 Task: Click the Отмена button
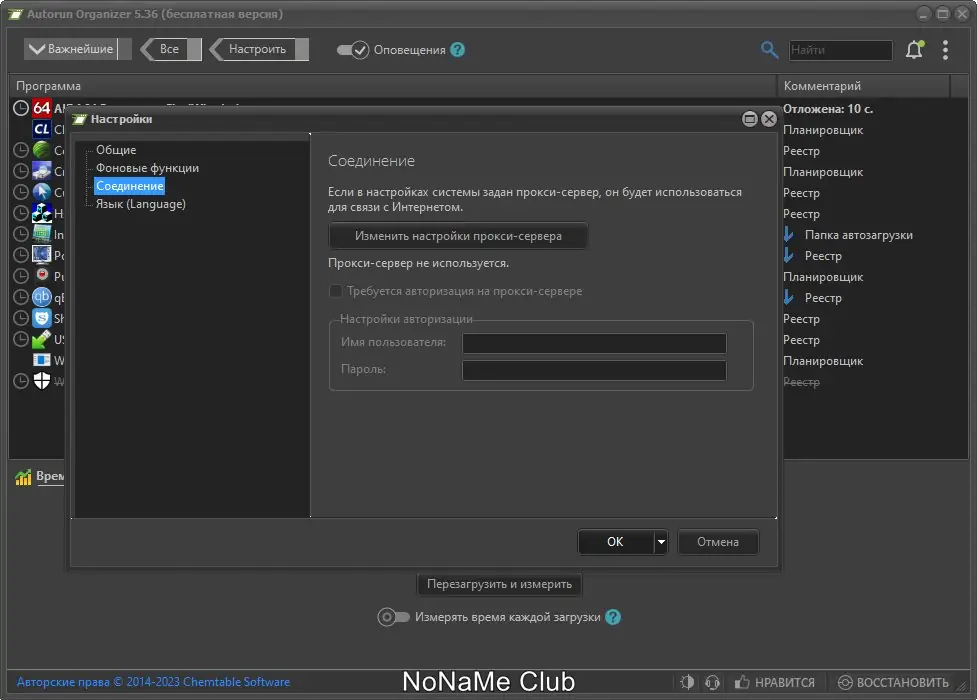pos(718,542)
